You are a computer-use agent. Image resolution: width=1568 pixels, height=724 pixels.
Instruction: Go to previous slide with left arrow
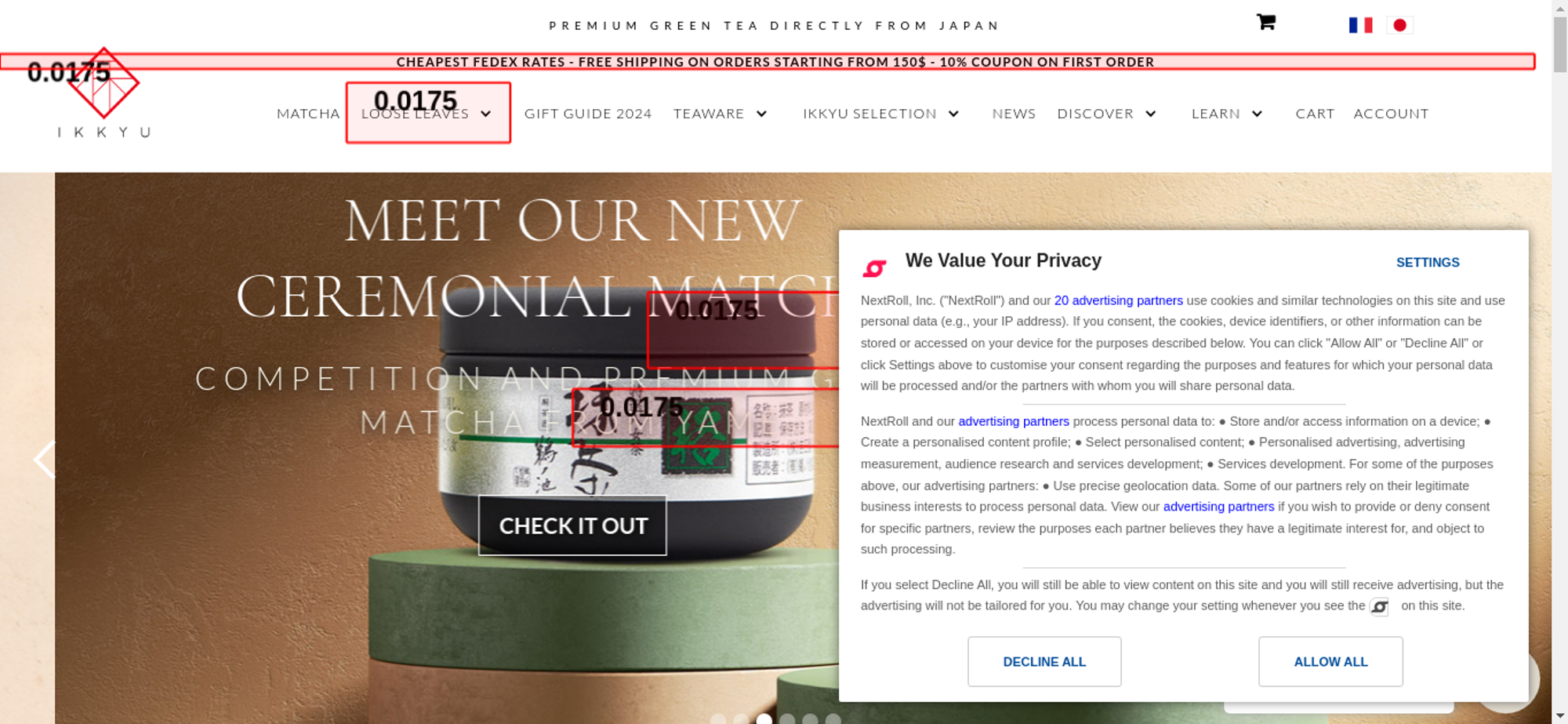pyautogui.click(x=45, y=460)
